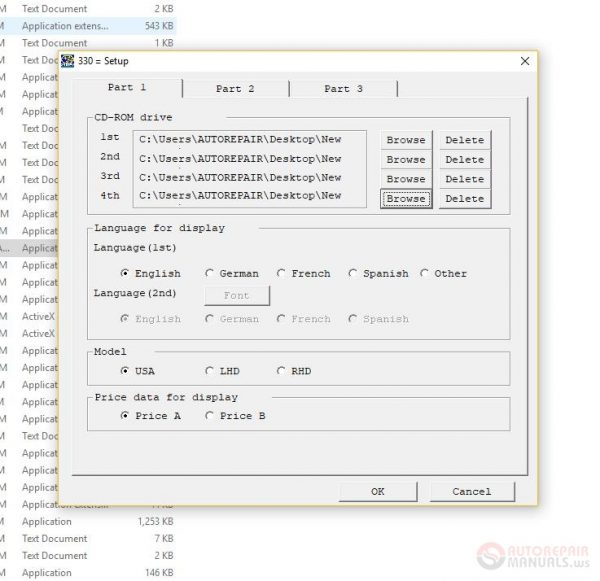The height and width of the screenshot is (581, 600).
Task: Open the Part 3 tab
Action: tap(344, 89)
